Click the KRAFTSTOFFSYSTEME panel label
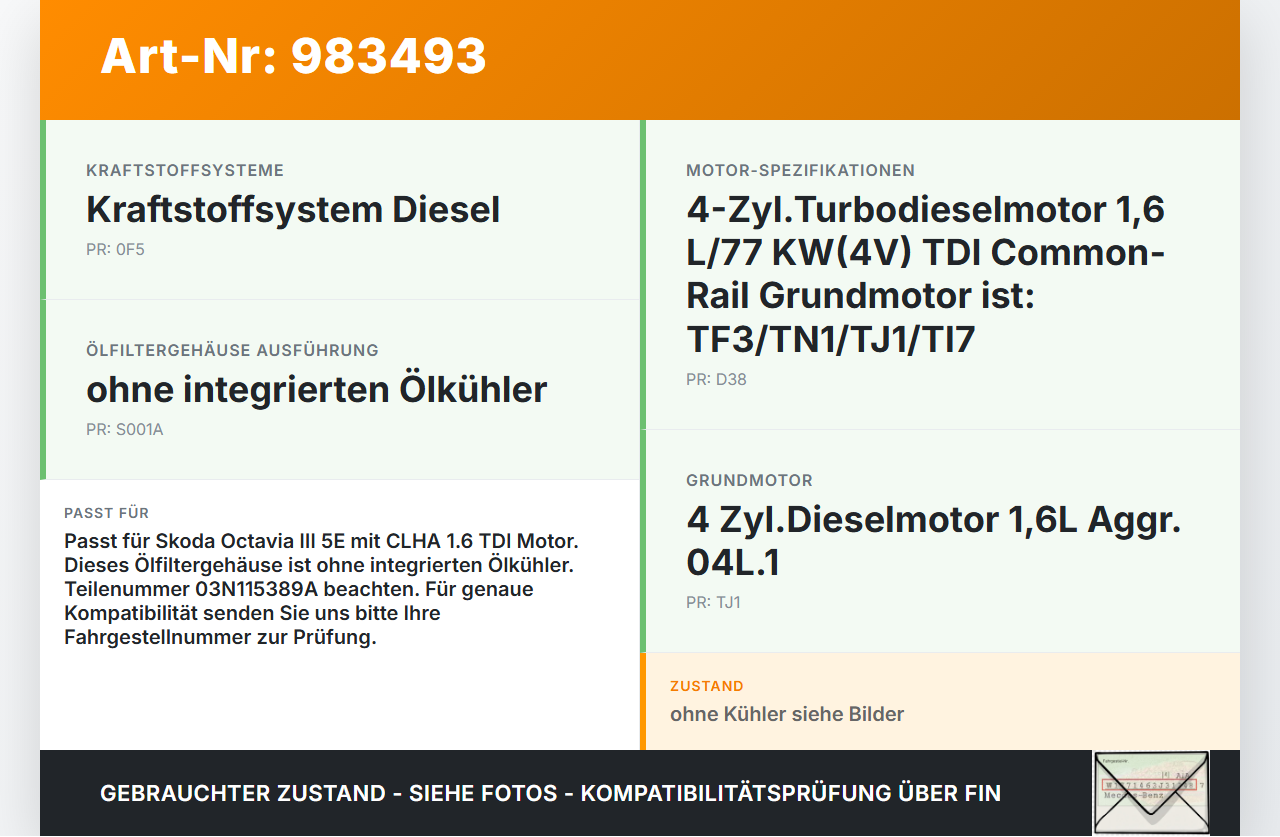1280x837 pixels. (x=184, y=170)
